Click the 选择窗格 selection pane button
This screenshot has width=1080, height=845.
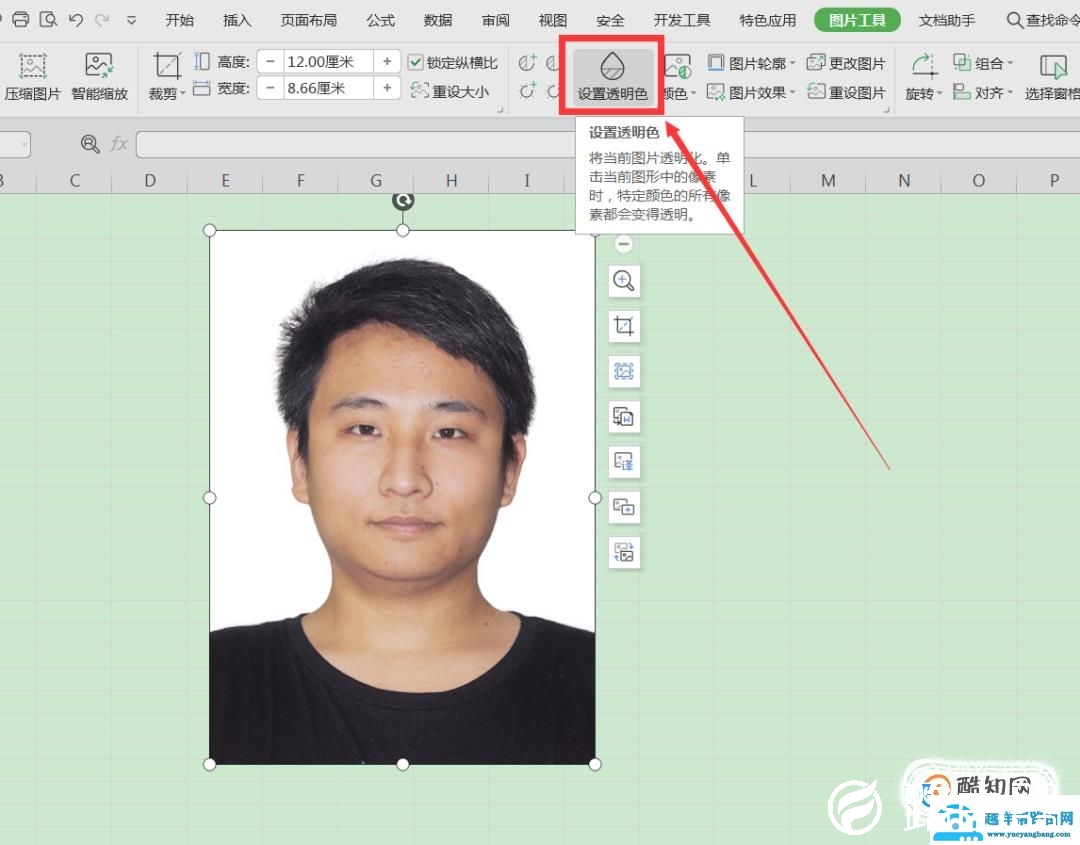coord(1053,75)
